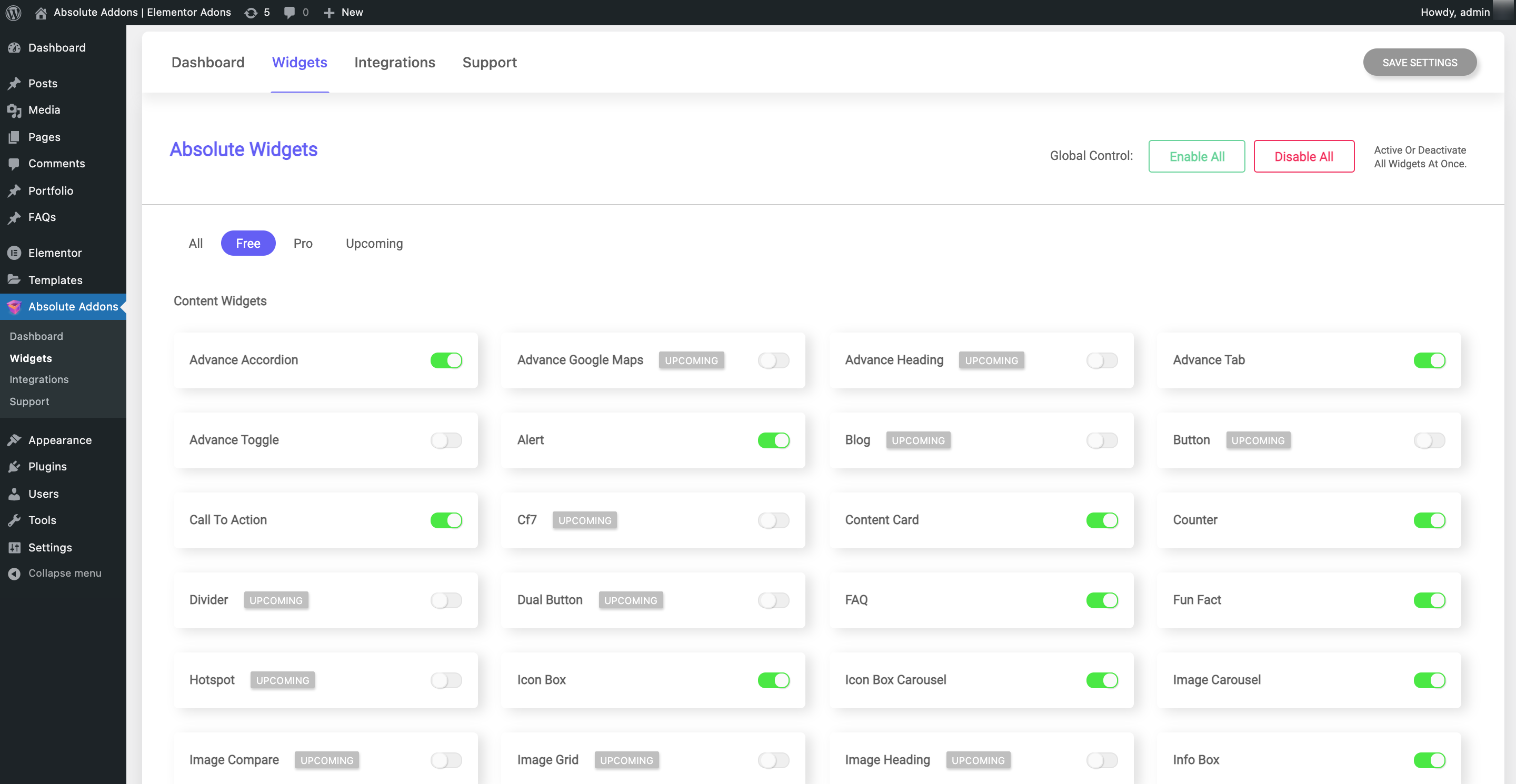Turn off Call To Action widget
Screen dimensions: 1516x784
click(x=446, y=520)
